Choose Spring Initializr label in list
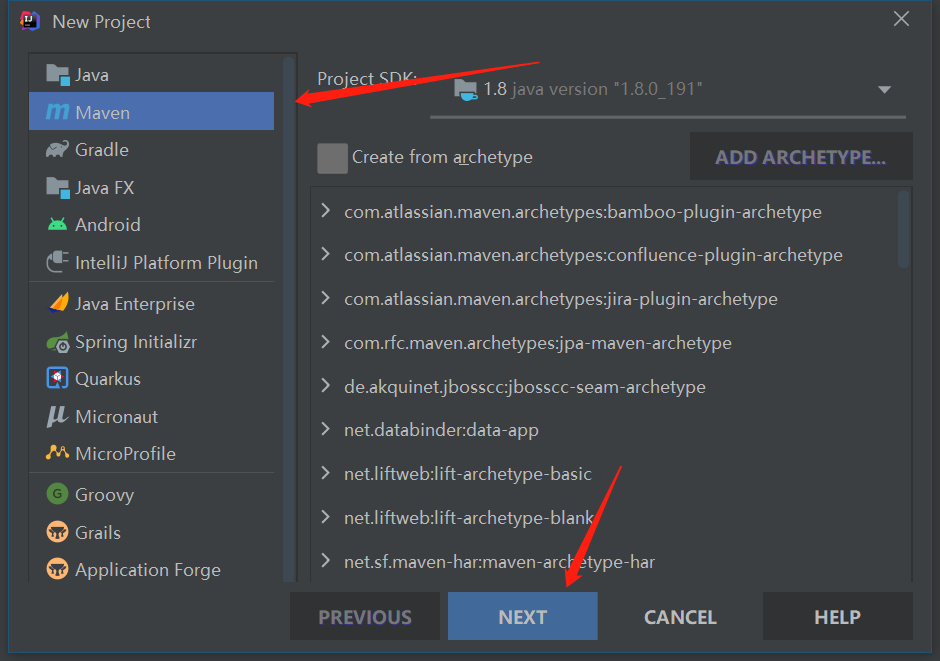The height and width of the screenshot is (661, 940). (136, 342)
